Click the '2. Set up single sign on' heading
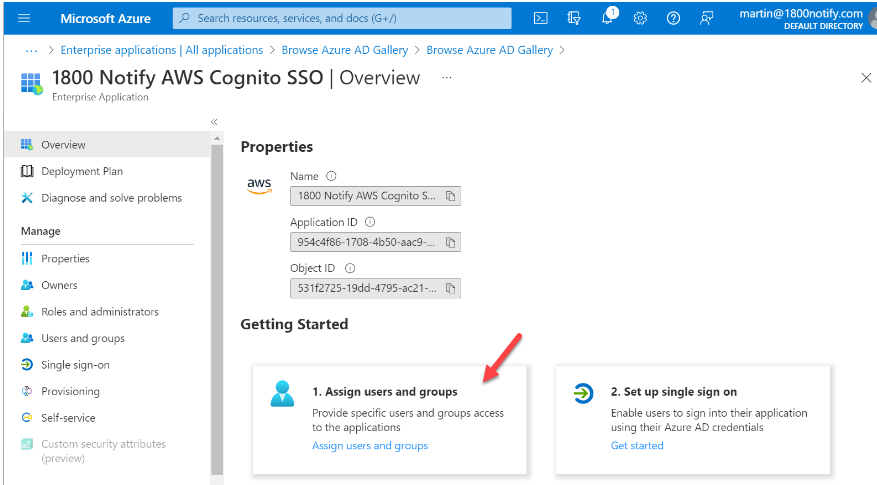 (673, 392)
